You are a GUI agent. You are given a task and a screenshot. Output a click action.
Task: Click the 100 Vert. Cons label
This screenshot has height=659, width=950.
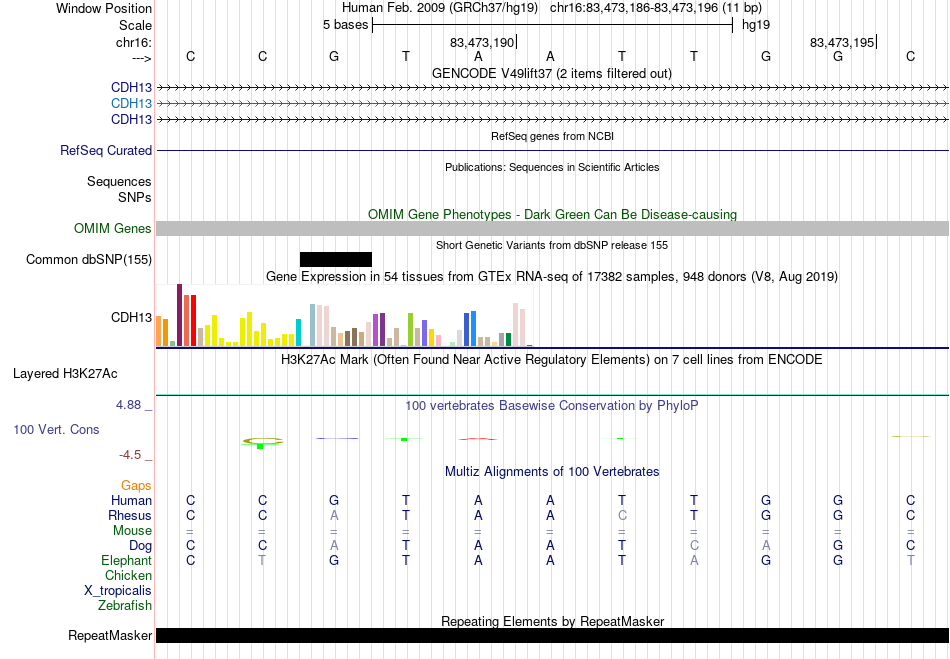tap(56, 429)
